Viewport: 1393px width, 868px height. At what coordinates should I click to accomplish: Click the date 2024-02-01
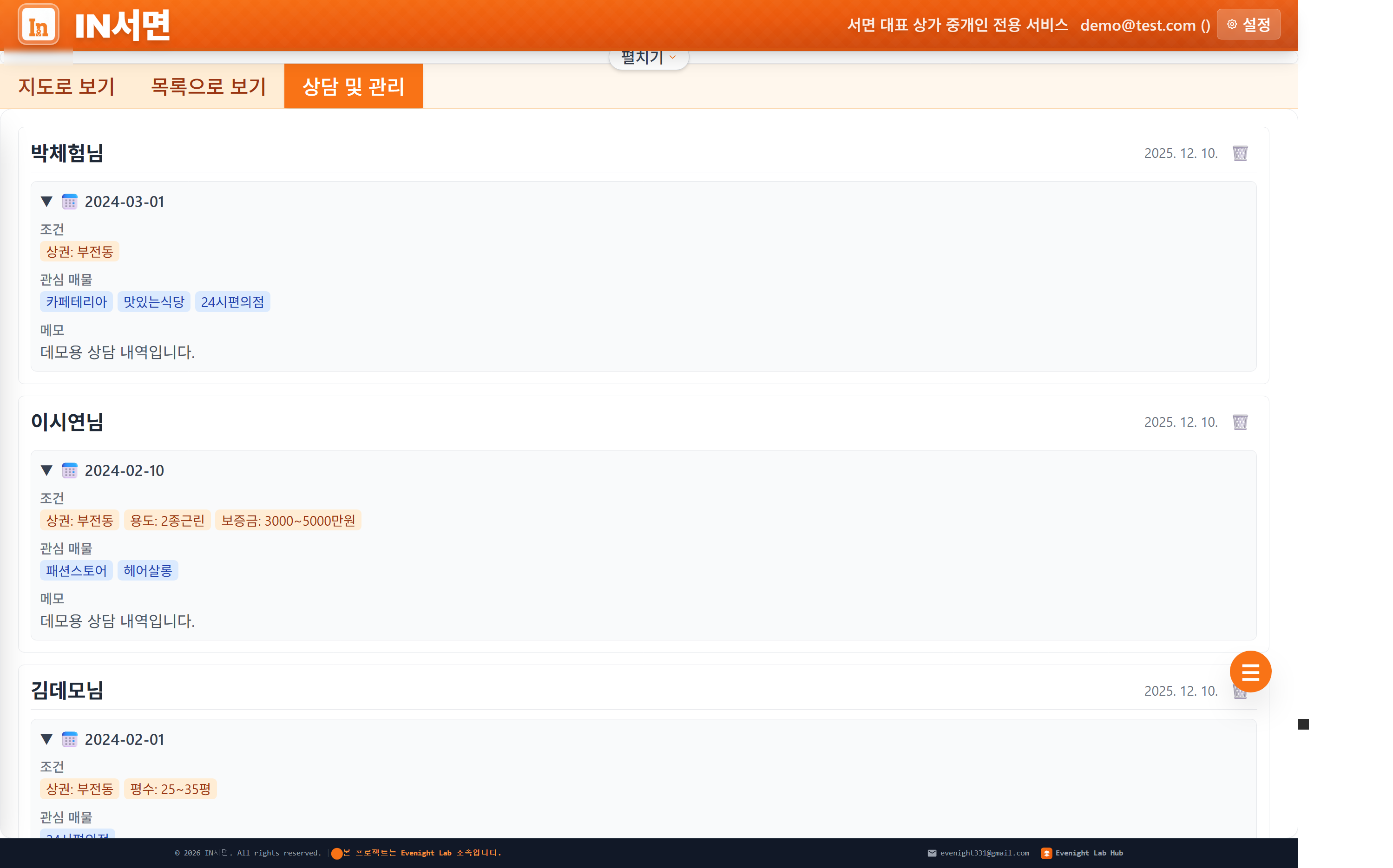[125, 739]
